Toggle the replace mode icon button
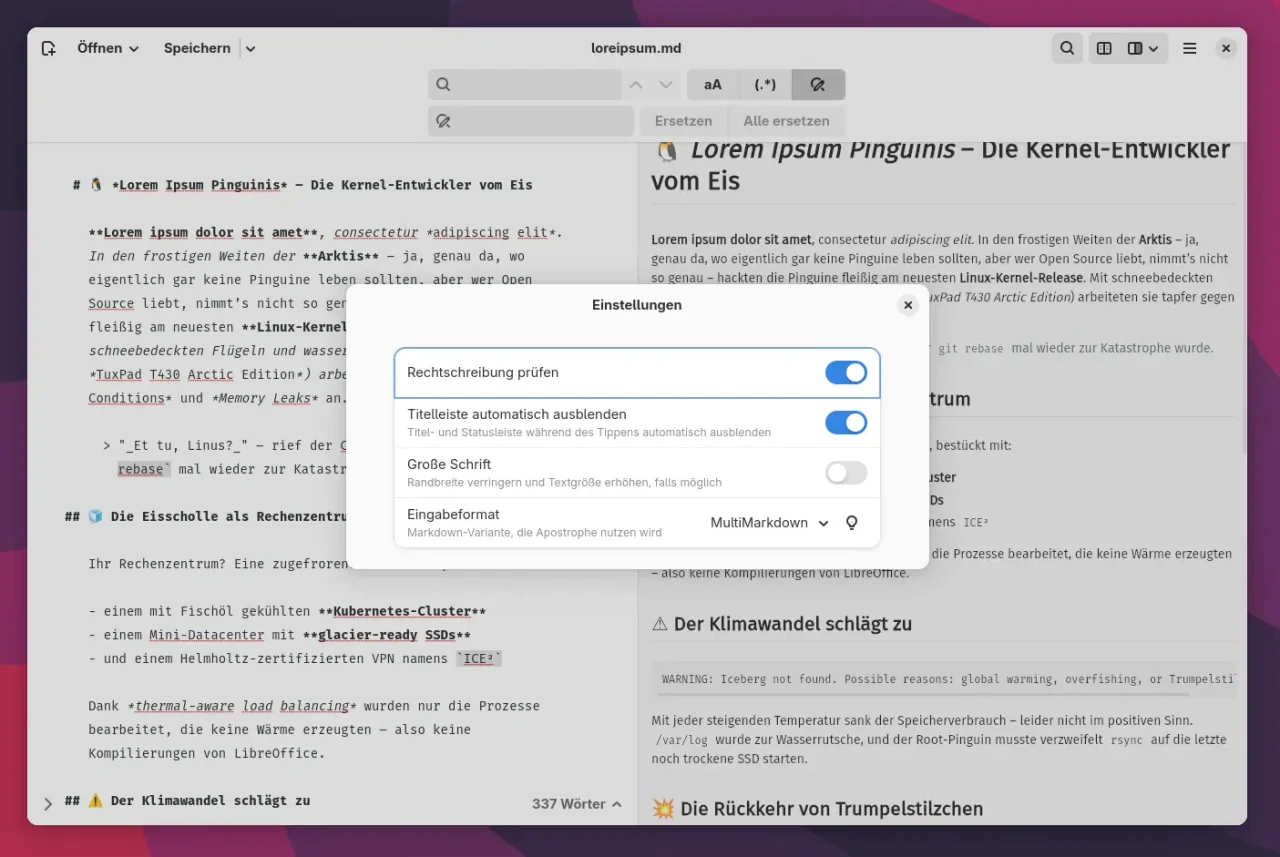Viewport: 1280px width, 857px height. click(817, 85)
